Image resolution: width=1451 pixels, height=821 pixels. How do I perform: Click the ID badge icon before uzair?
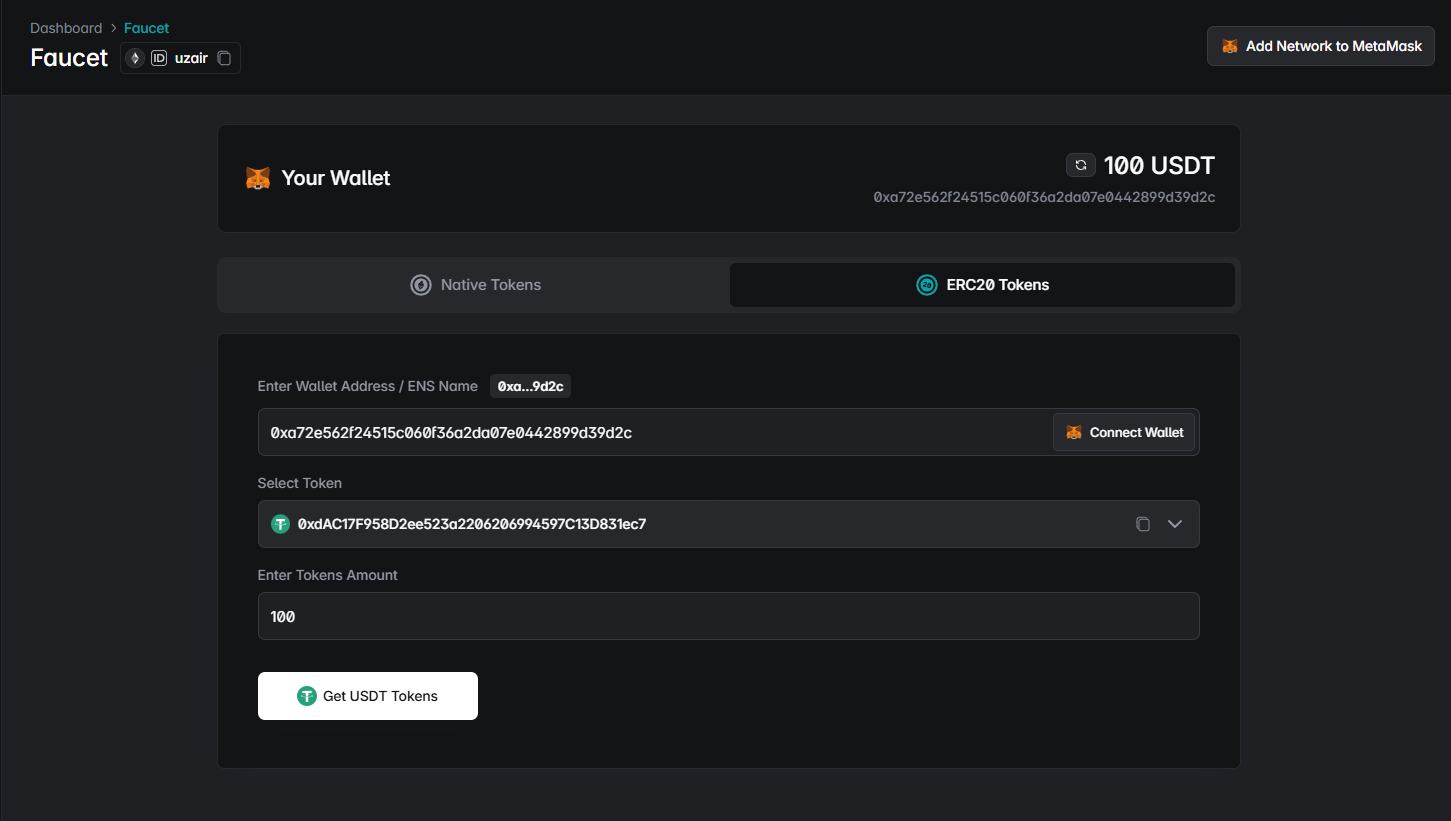(x=159, y=58)
